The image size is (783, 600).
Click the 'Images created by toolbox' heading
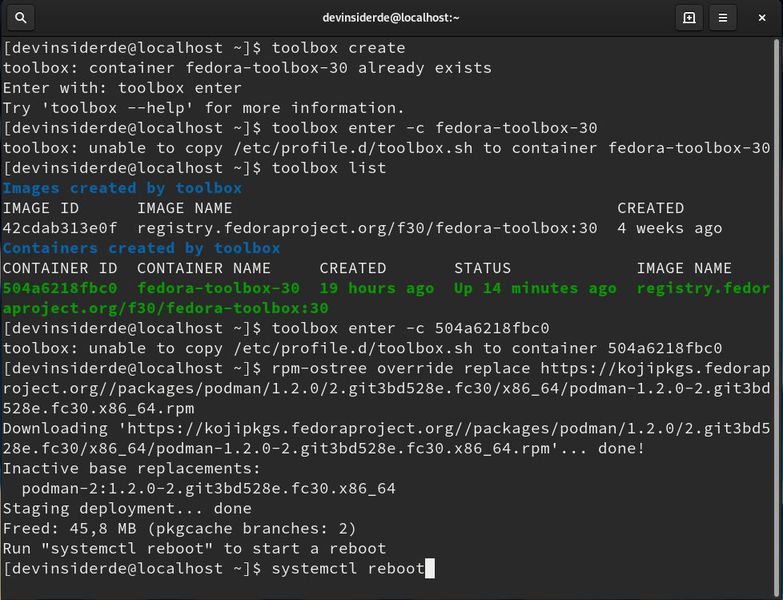coord(122,188)
